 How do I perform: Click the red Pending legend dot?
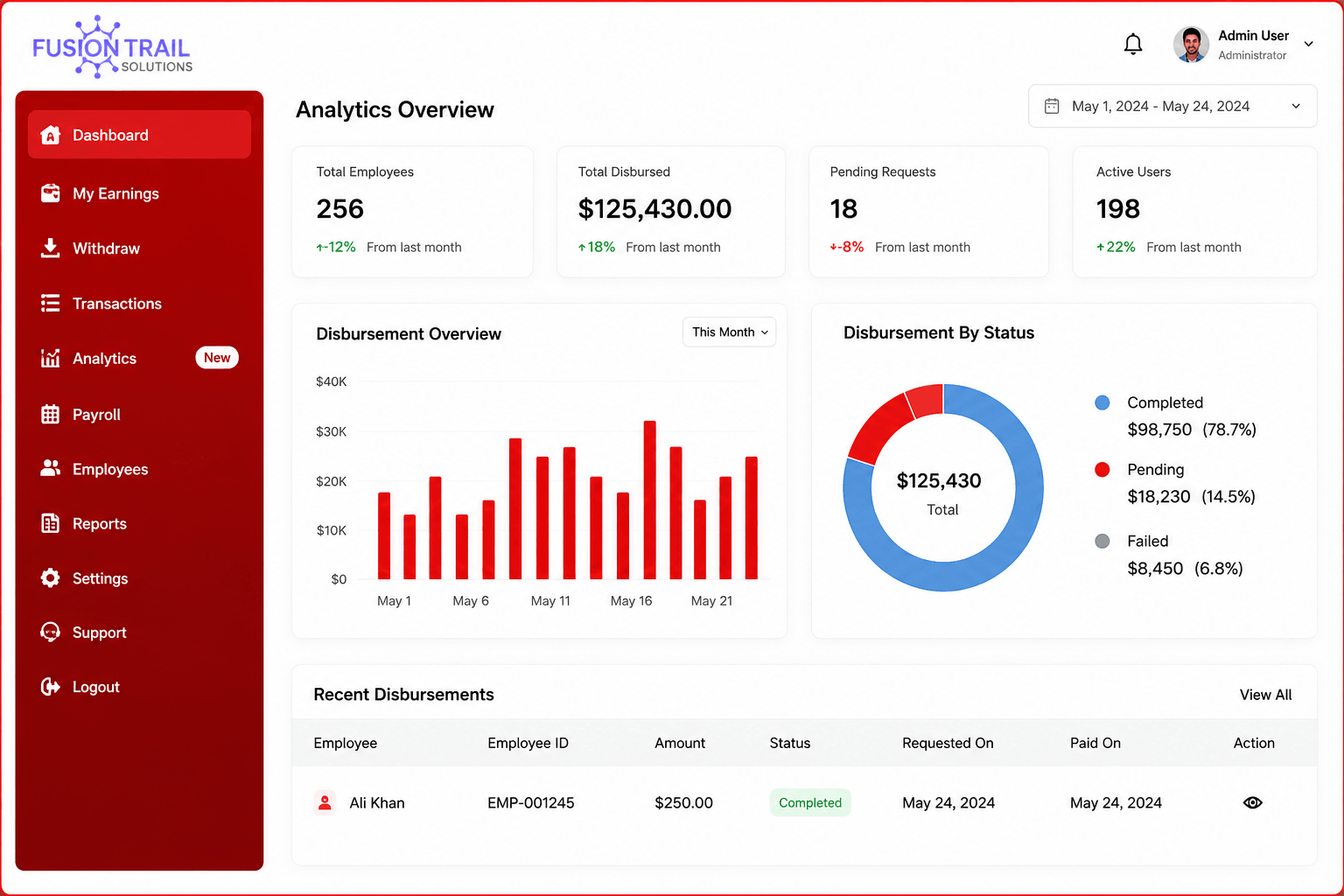coord(1102,470)
